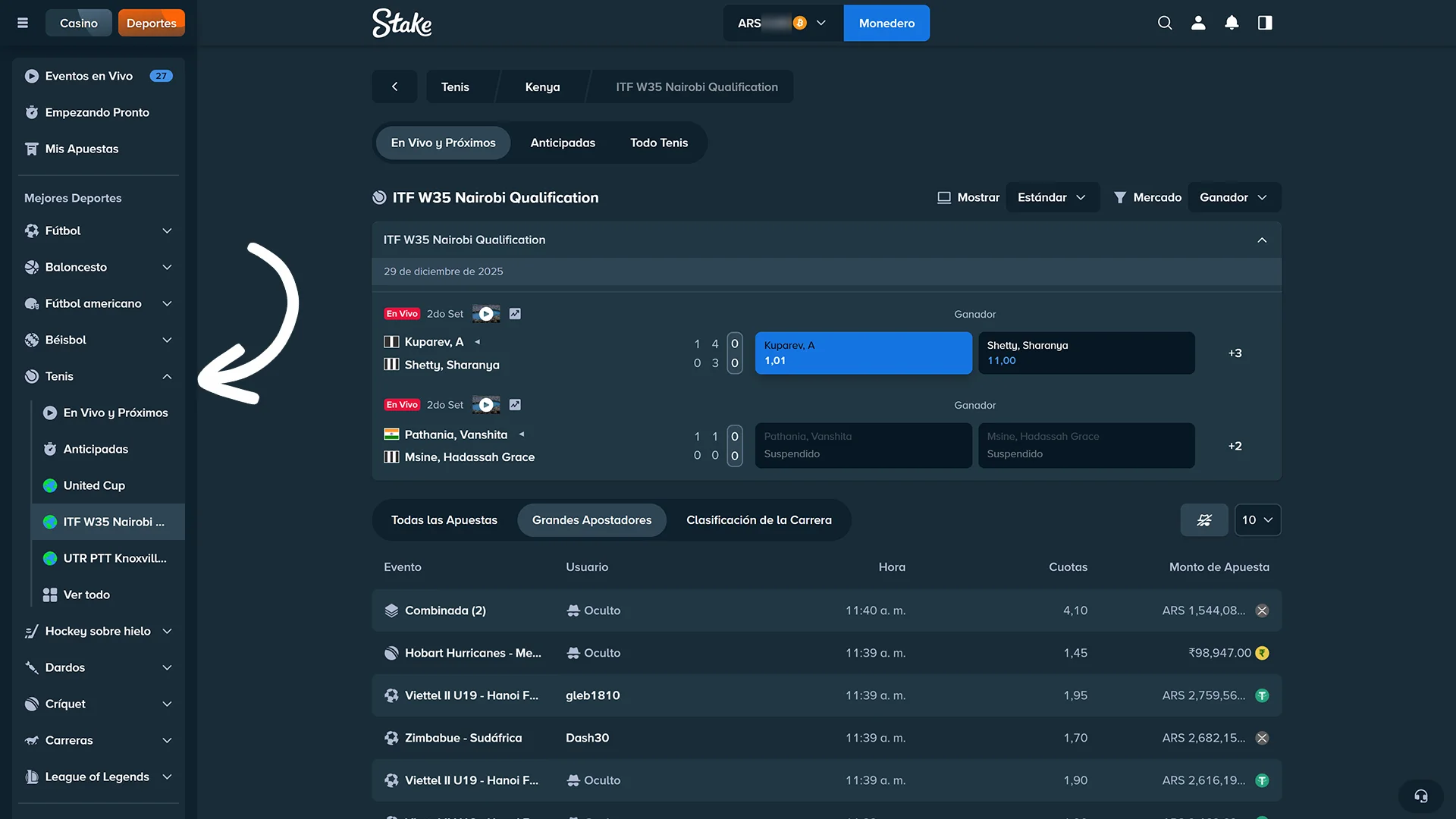Select Kuparev, A winner odds 1,01
The image size is (1456, 819).
pos(863,353)
